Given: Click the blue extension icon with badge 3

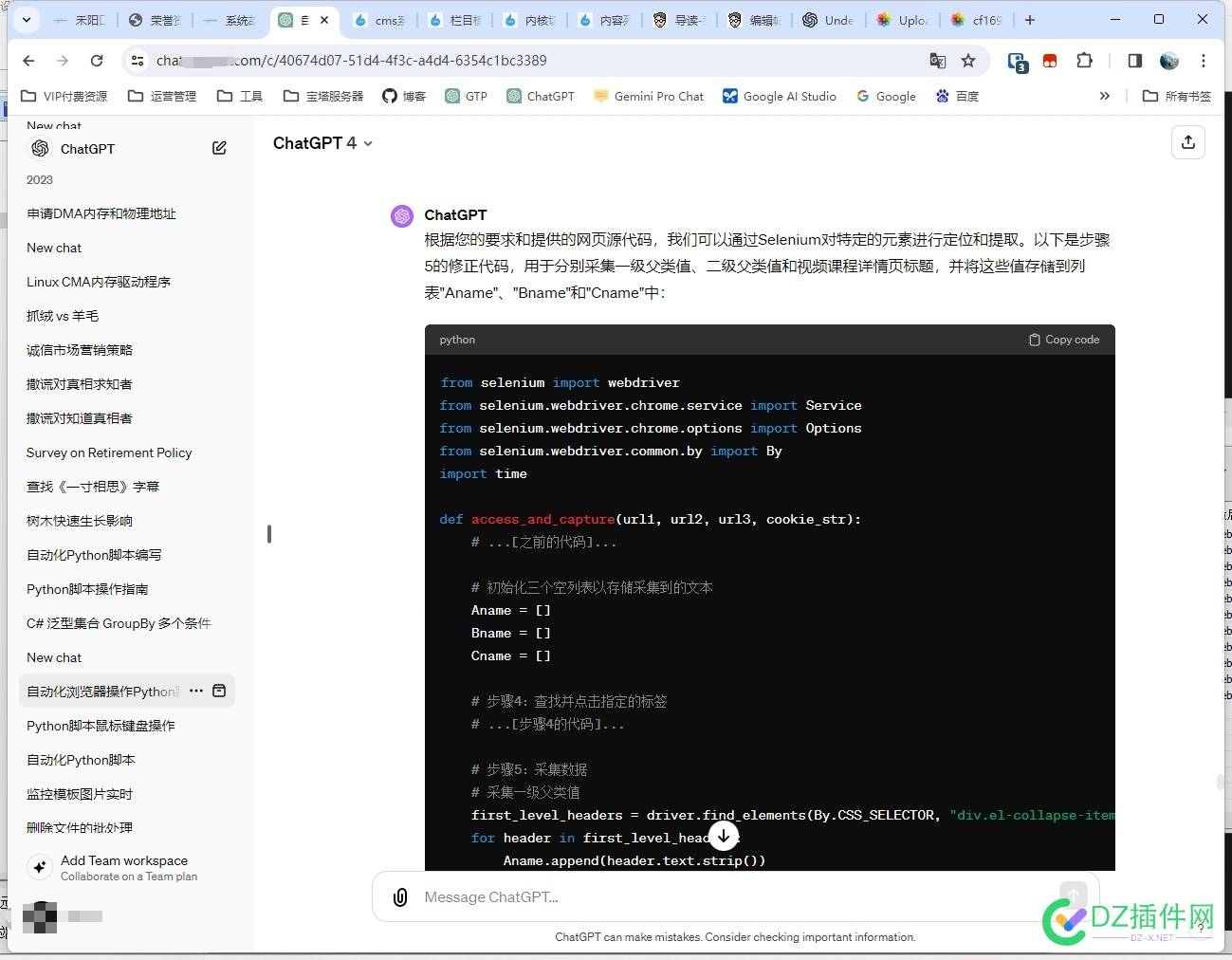Looking at the screenshot, I should [x=1018, y=63].
